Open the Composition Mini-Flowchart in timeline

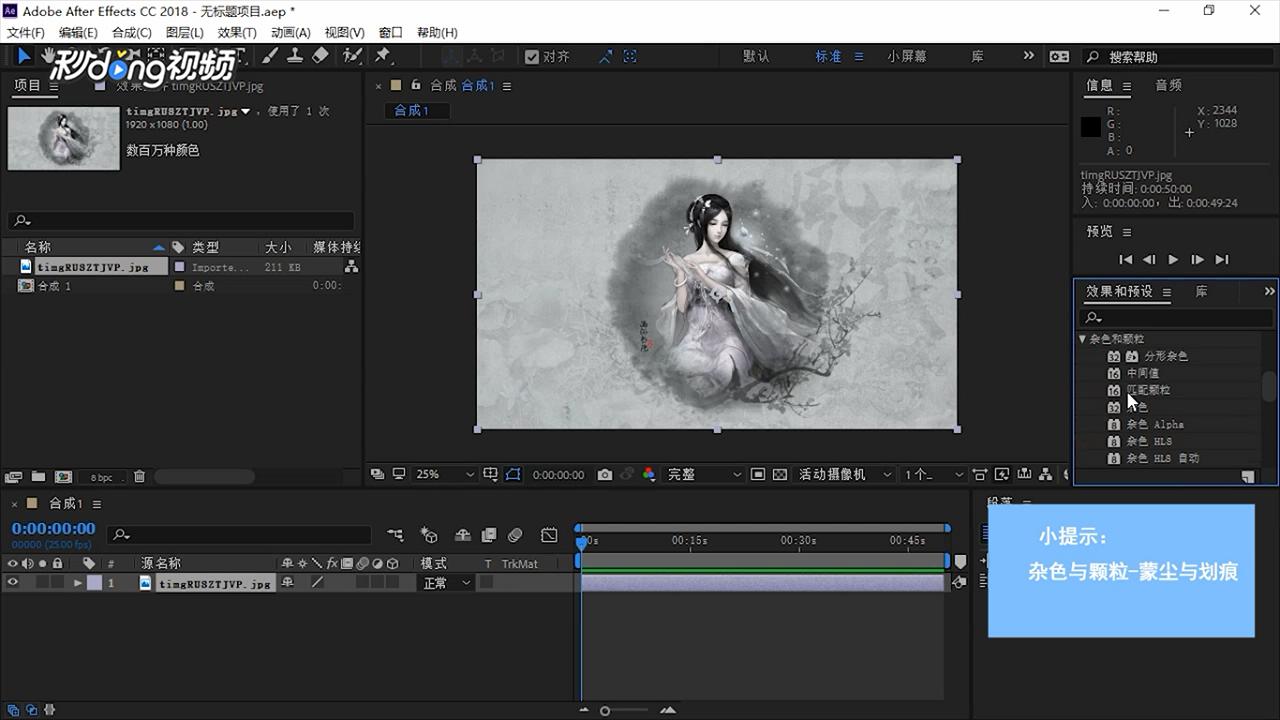pos(396,535)
